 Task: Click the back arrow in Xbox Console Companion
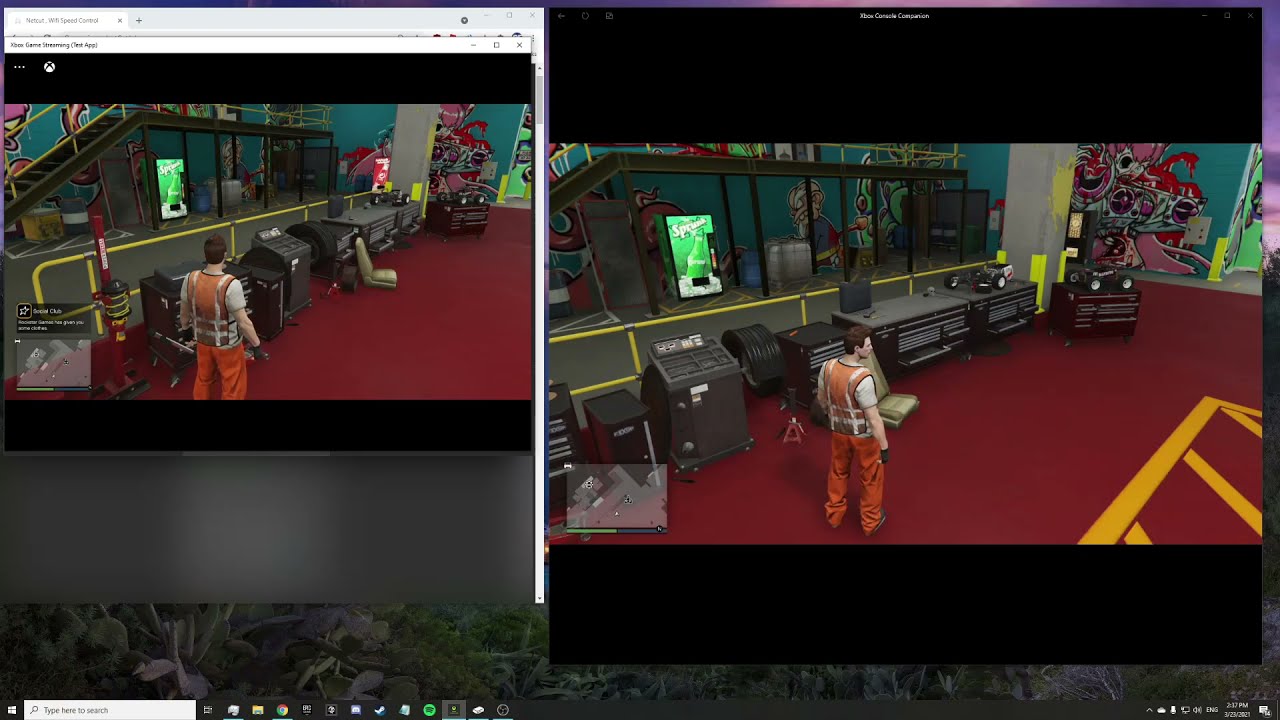pyautogui.click(x=561, y=16)
